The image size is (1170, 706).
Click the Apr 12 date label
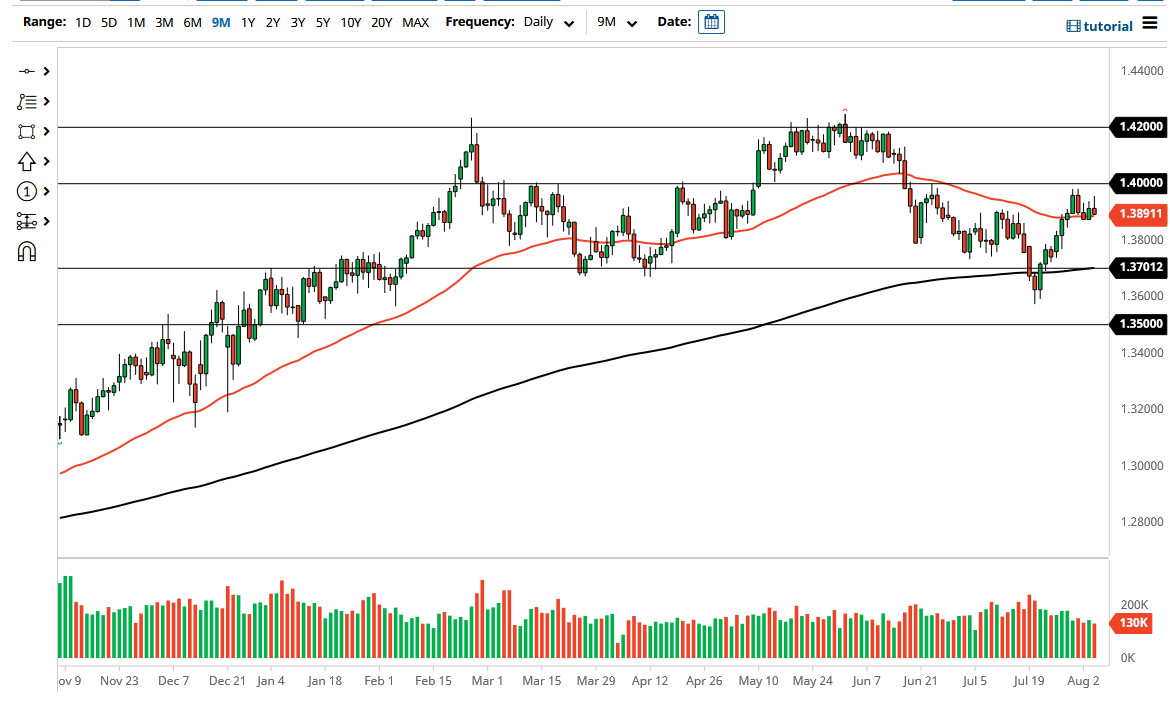pos(650,681)
